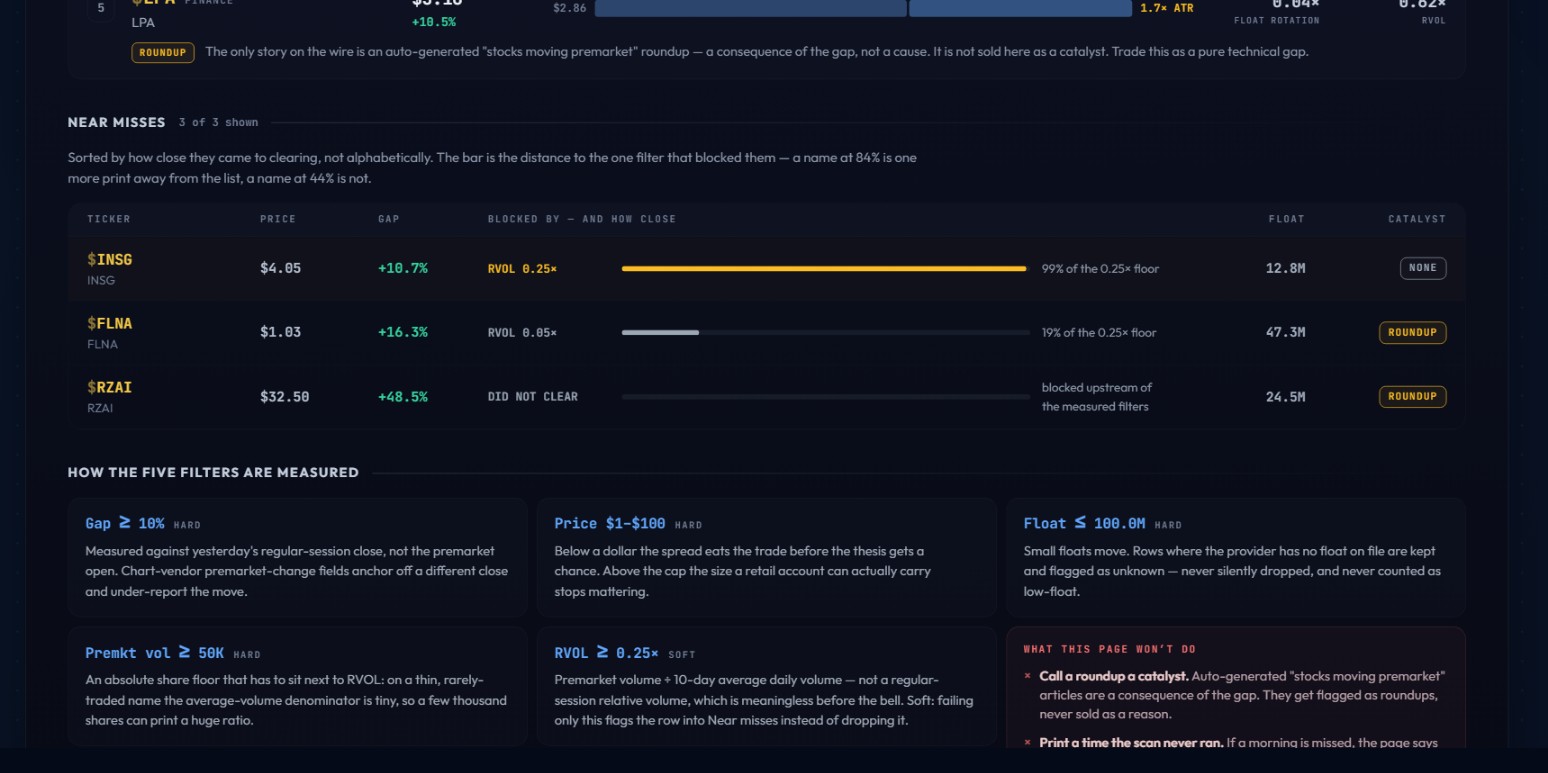Open the $INSG ticker link
Image resolution: width=1548 pixels, height=773 pixels.
pos(109,259)
